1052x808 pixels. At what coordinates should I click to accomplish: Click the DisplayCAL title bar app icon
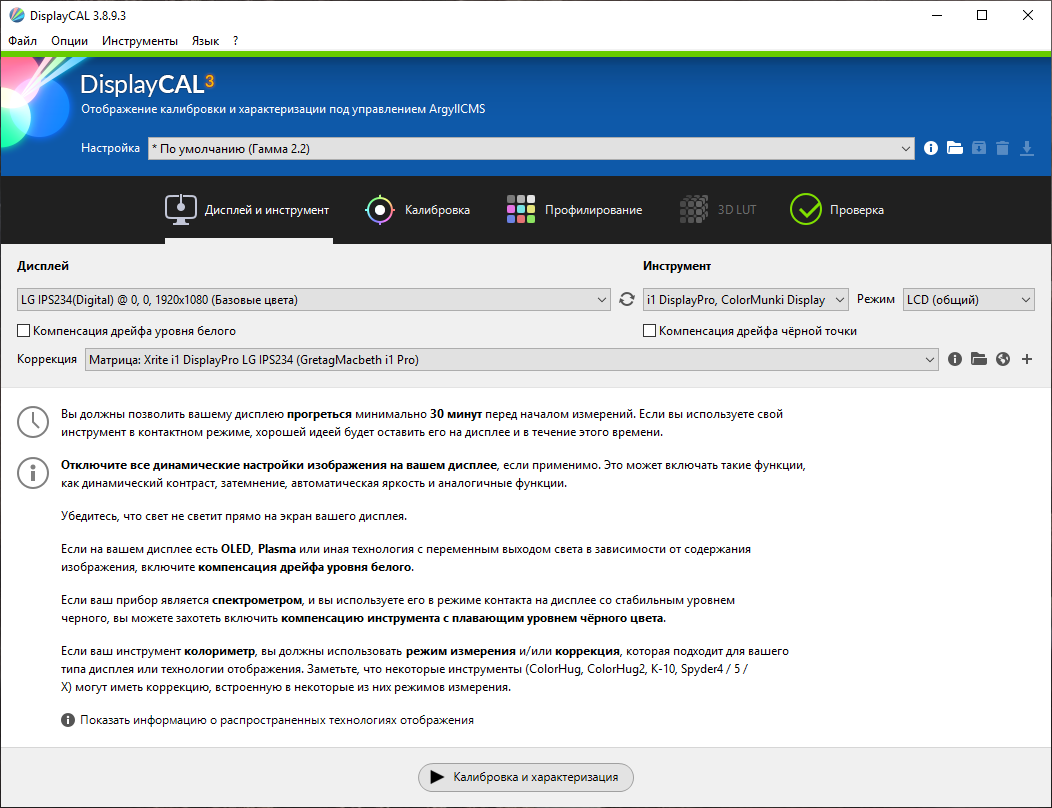pos(16,15)
